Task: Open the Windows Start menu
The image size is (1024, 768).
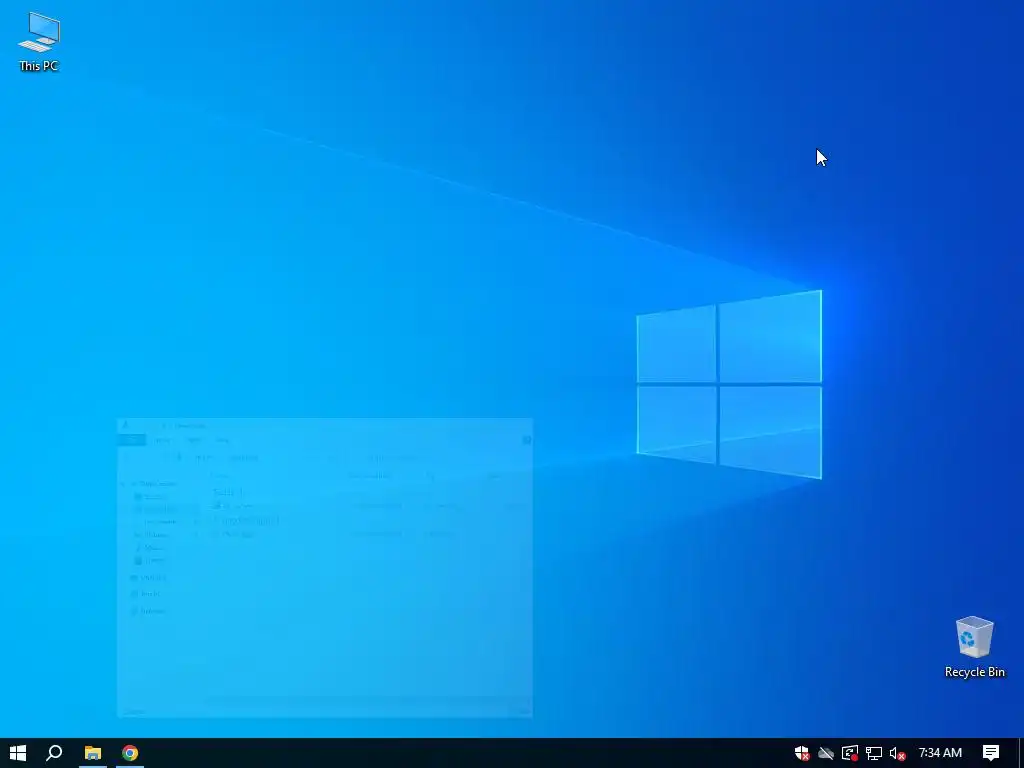Action: point(18,753)
